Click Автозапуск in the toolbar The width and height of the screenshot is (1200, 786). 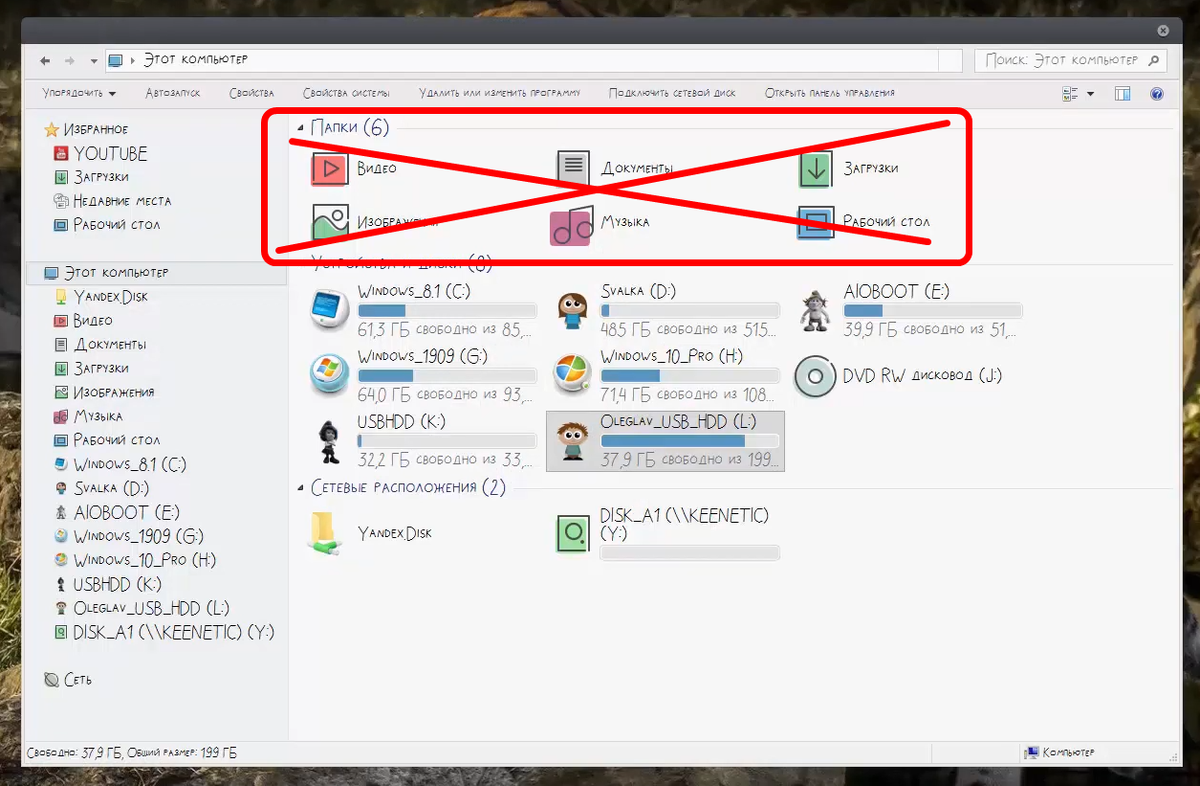click(x=173, y=93)
